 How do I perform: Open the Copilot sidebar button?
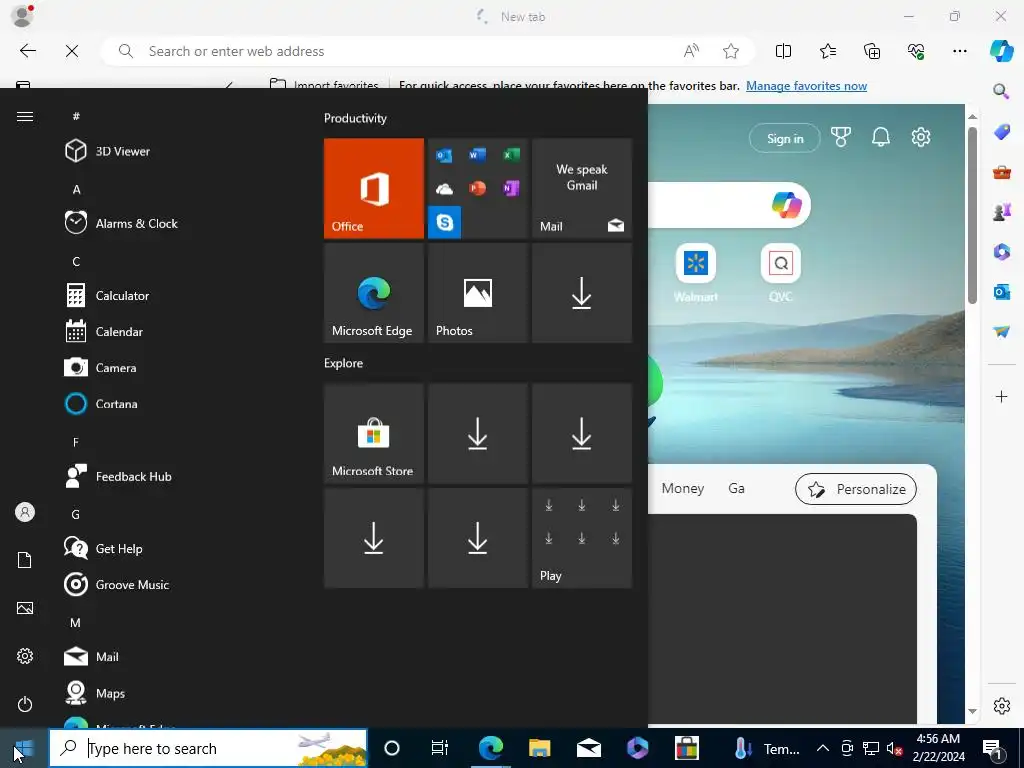[1001, 51]
